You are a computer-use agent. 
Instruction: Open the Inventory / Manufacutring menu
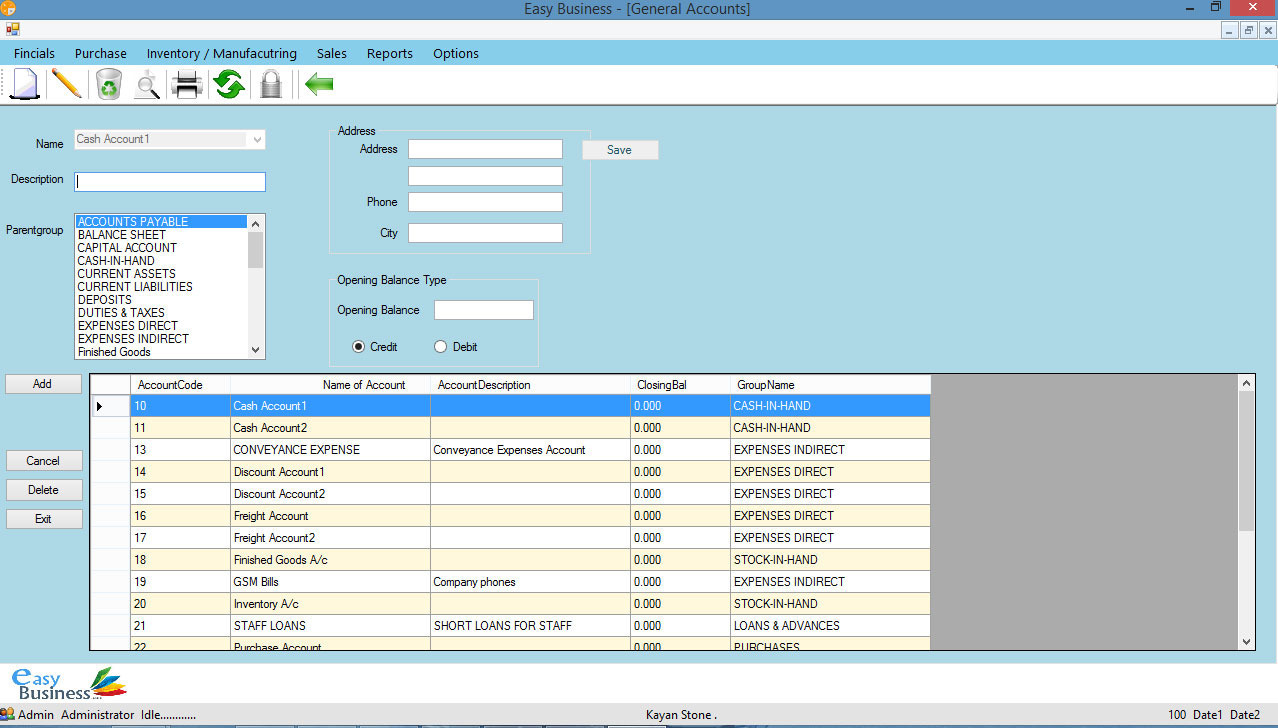(221, 53)
